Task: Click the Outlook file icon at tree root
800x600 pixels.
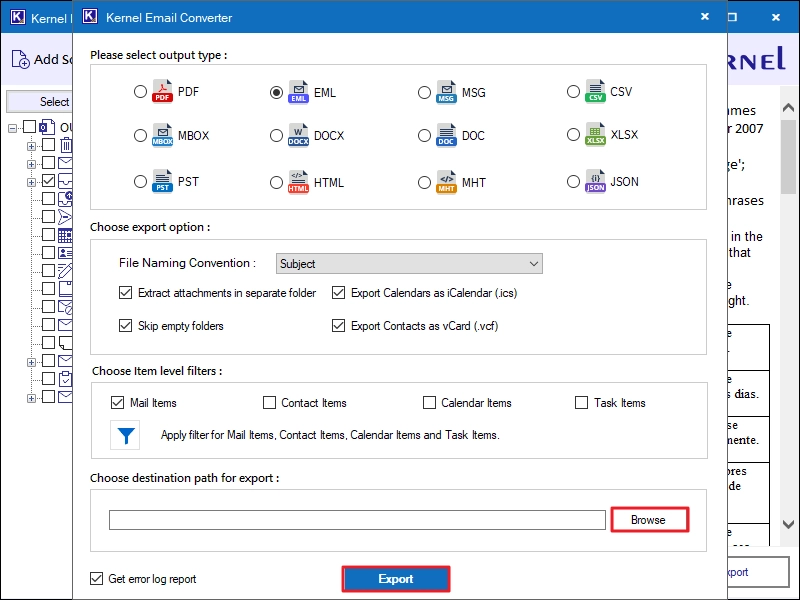Action: pyautogui.click(x=47, y=127)
